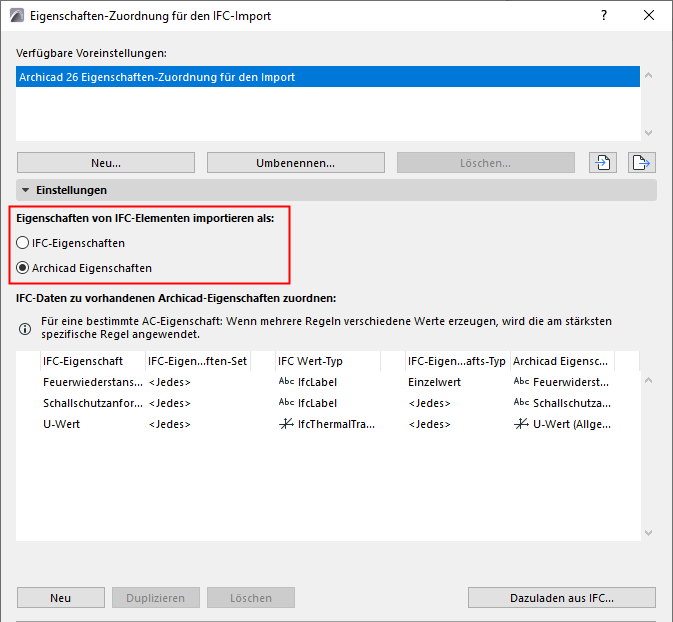Click the info icon beside the rule hint
This screenshot has height=622, width=673.
25,329
